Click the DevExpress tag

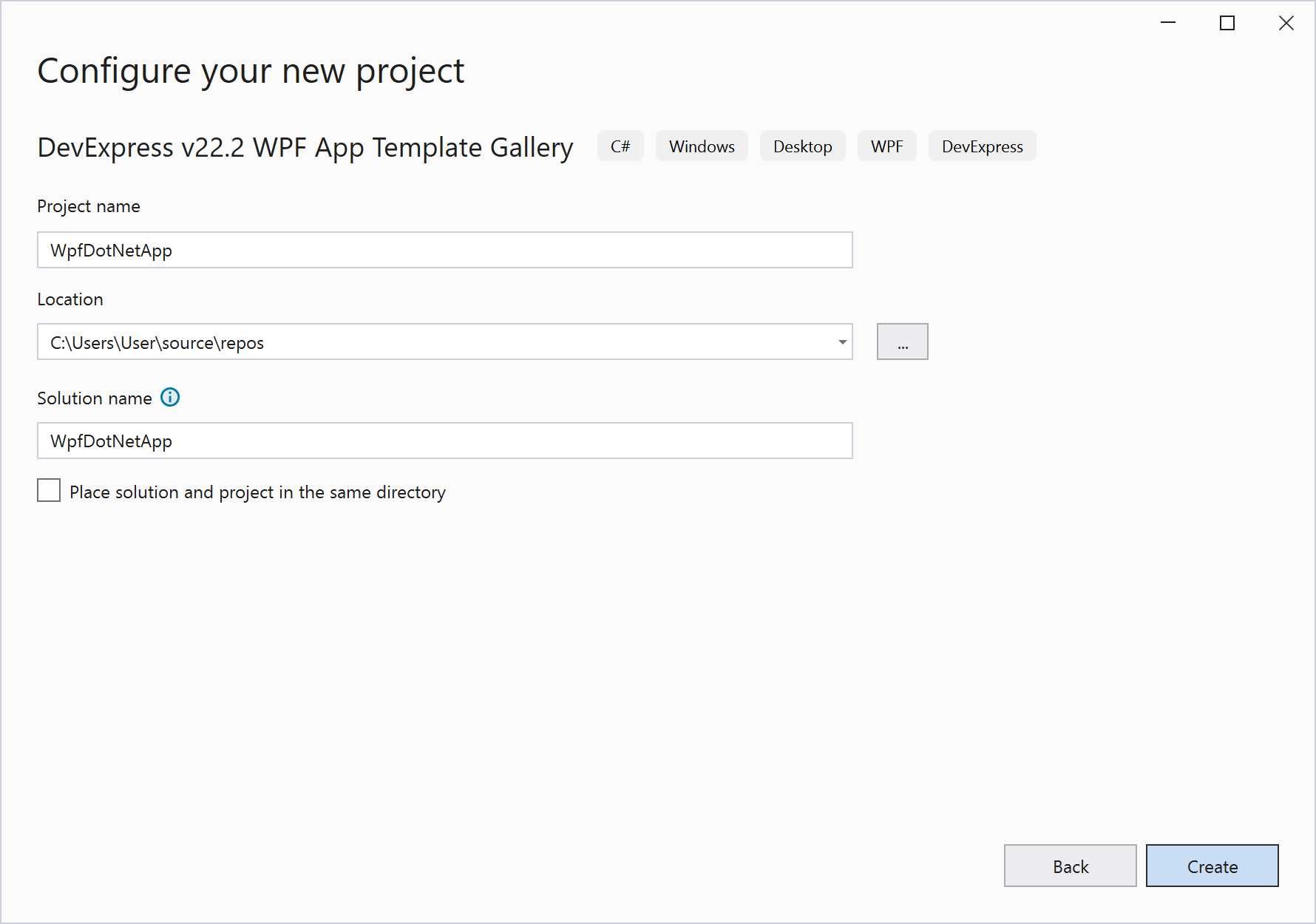click(982, 146)
